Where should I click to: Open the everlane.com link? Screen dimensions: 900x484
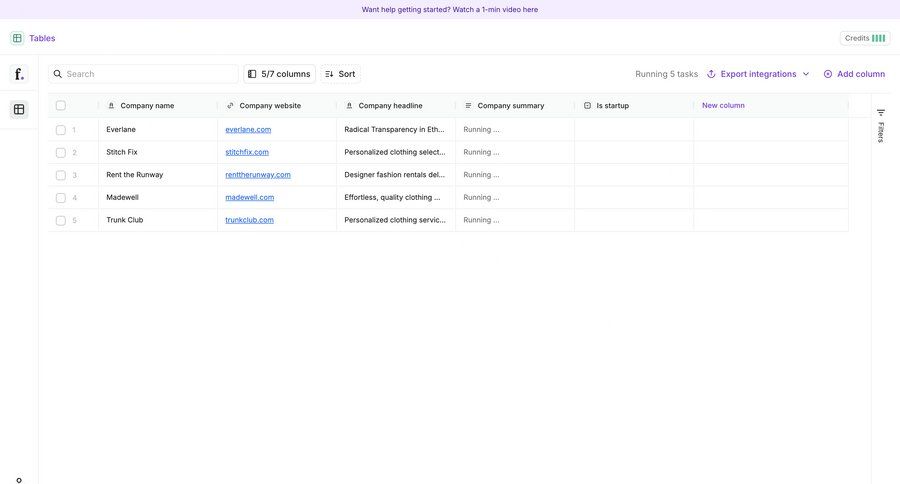(x=248, y=130)
